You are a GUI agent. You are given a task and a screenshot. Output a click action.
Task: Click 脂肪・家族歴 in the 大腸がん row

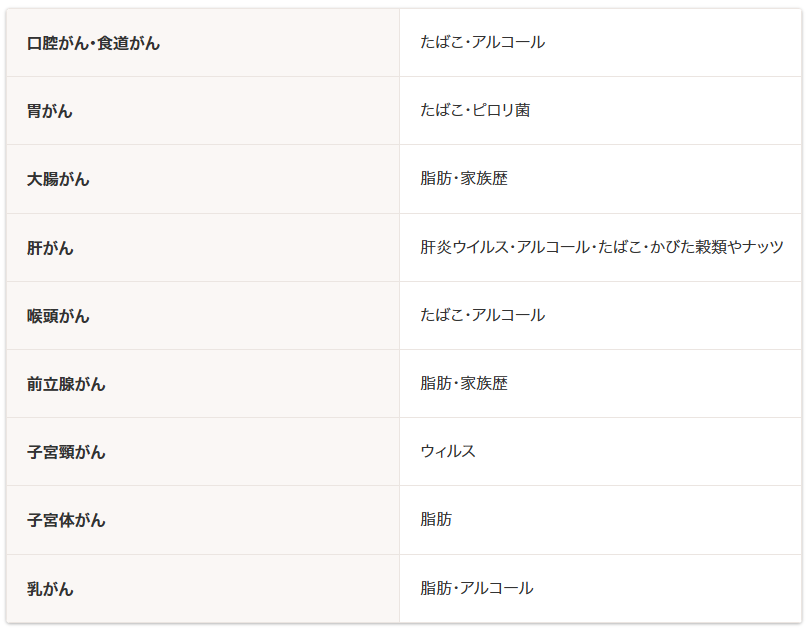pyautogui.click(x=464, y=178)
